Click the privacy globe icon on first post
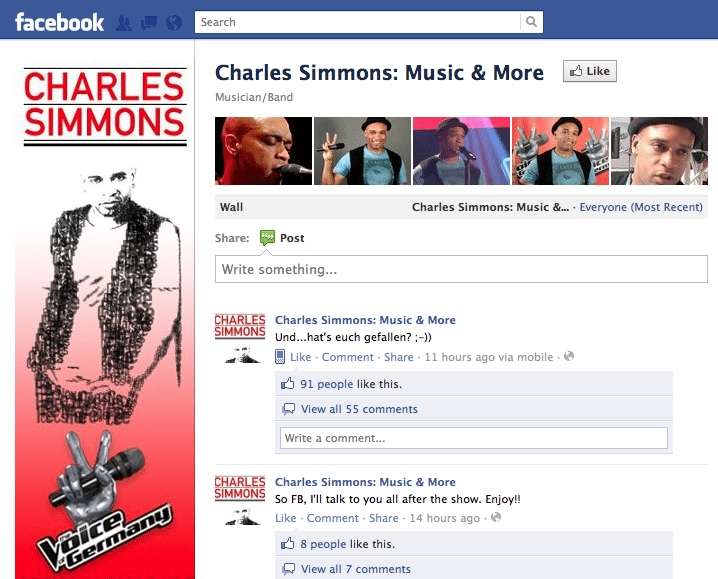 click(569, 356)
